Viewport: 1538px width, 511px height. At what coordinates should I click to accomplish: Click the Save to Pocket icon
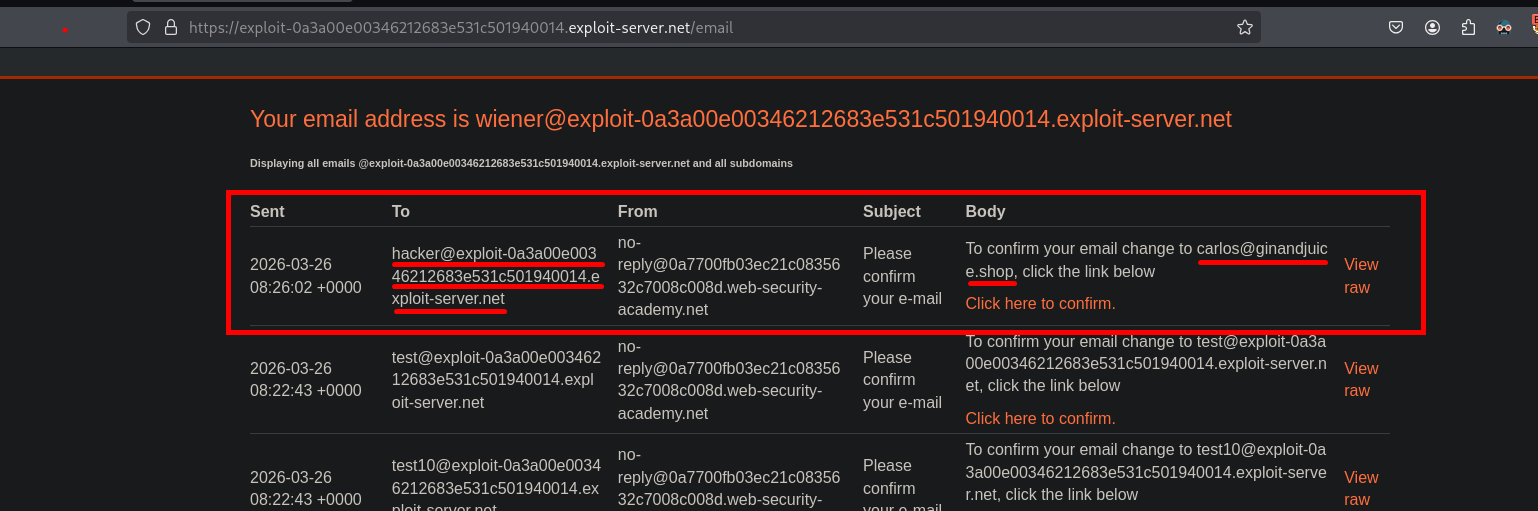[1395, 28]
